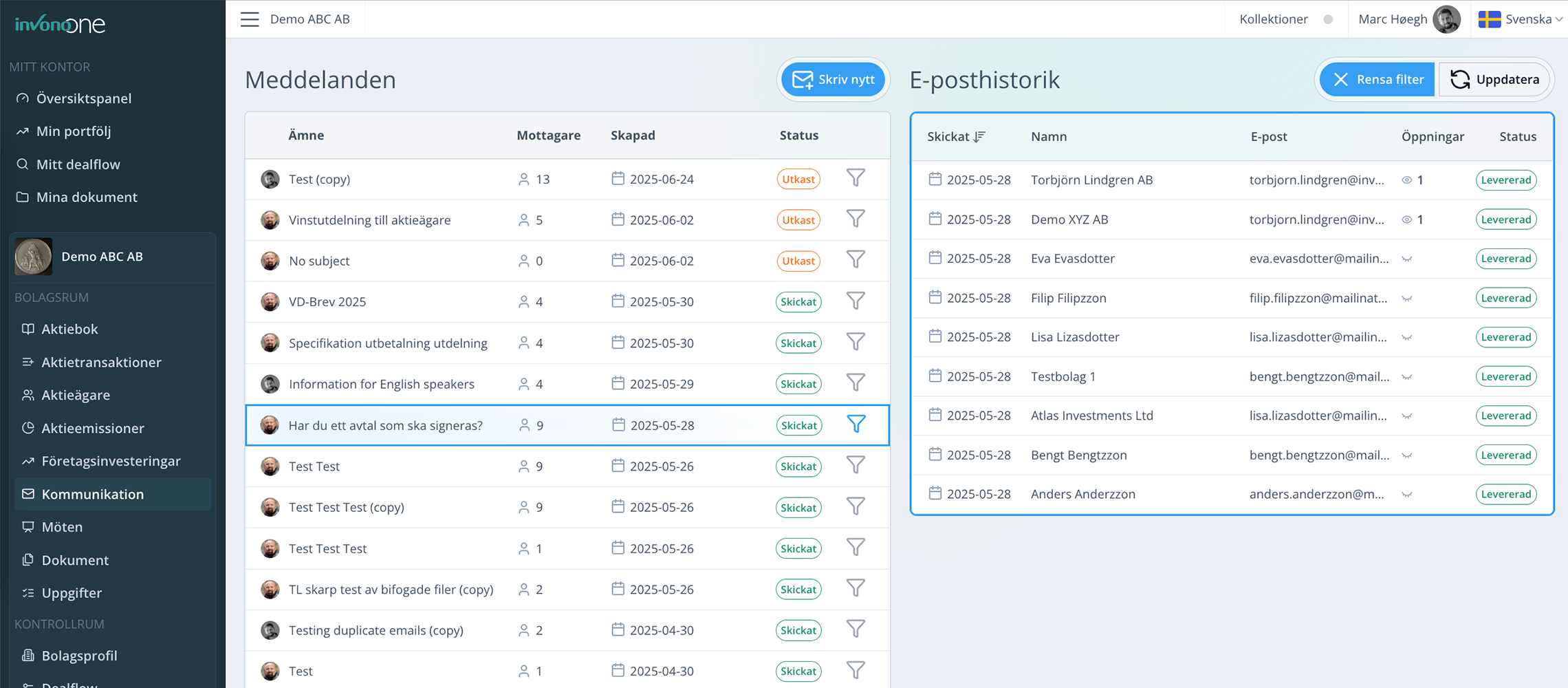Click the Bolagsprofil building icon
Image resolution: width=1568 pixels, height=688 pixels.
28,655
